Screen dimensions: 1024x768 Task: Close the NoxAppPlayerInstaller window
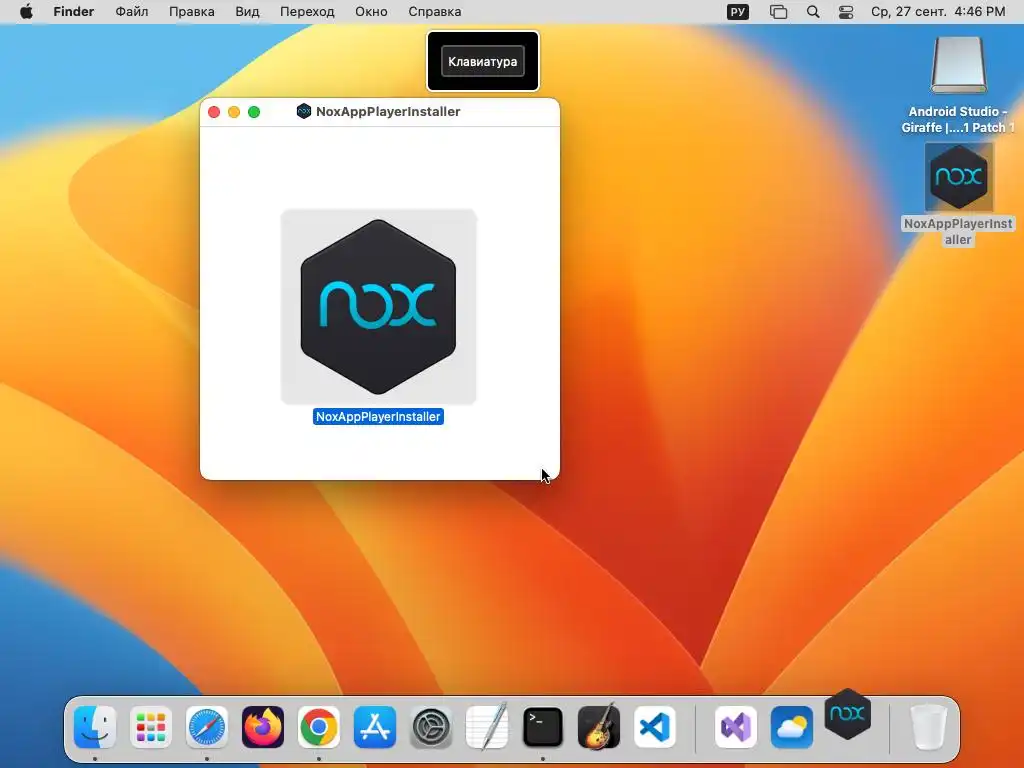[214, 112]
